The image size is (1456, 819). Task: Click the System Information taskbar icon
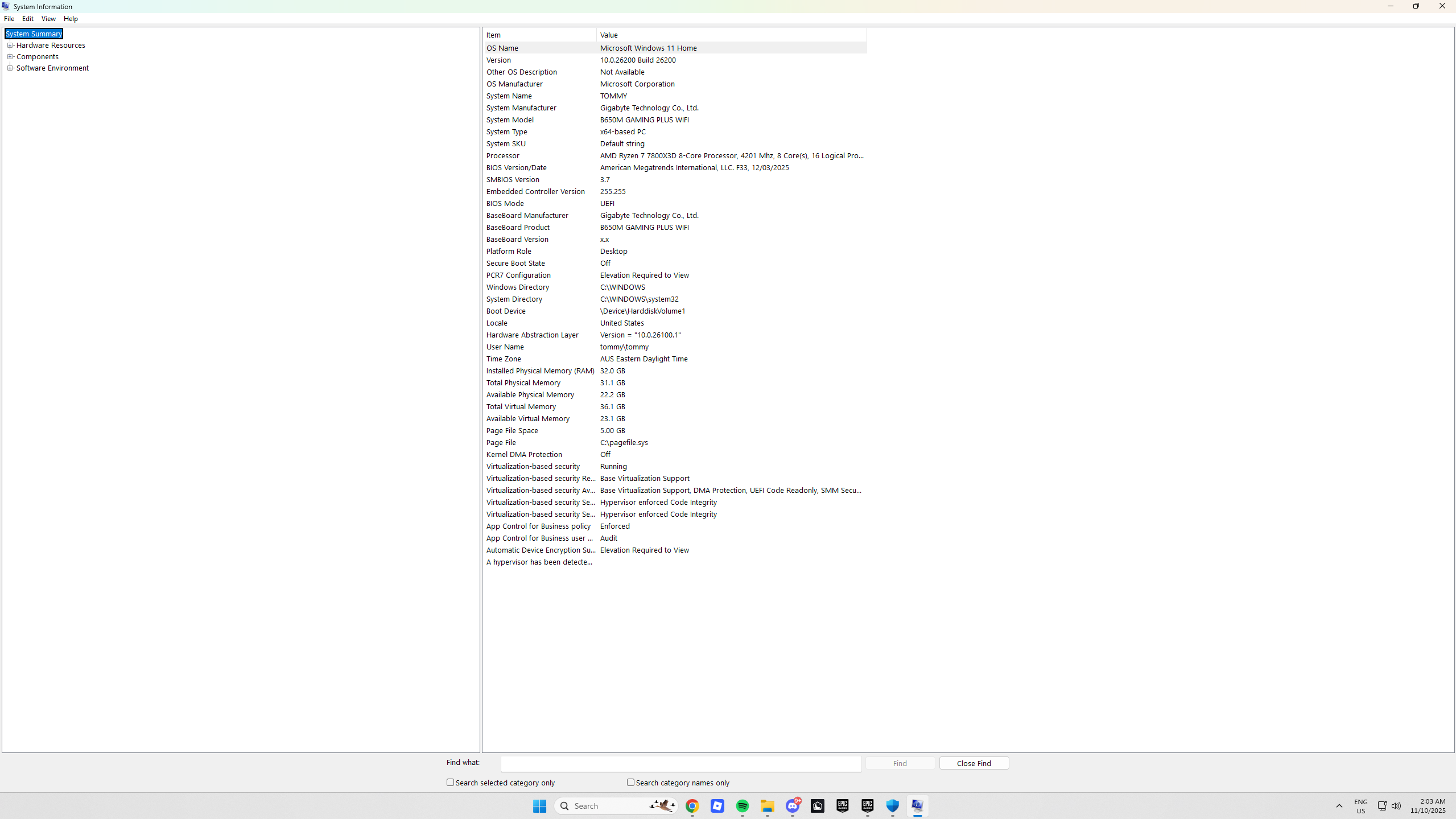pyautogui.click(x=917, y=806)
